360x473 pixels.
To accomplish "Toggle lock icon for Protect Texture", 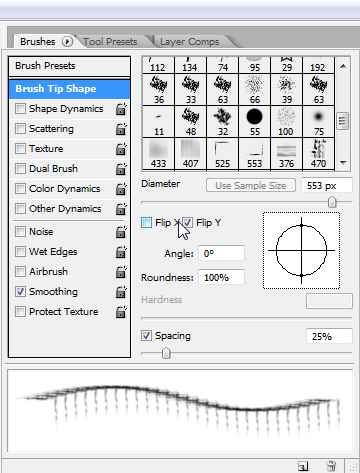I will point(121,312).
